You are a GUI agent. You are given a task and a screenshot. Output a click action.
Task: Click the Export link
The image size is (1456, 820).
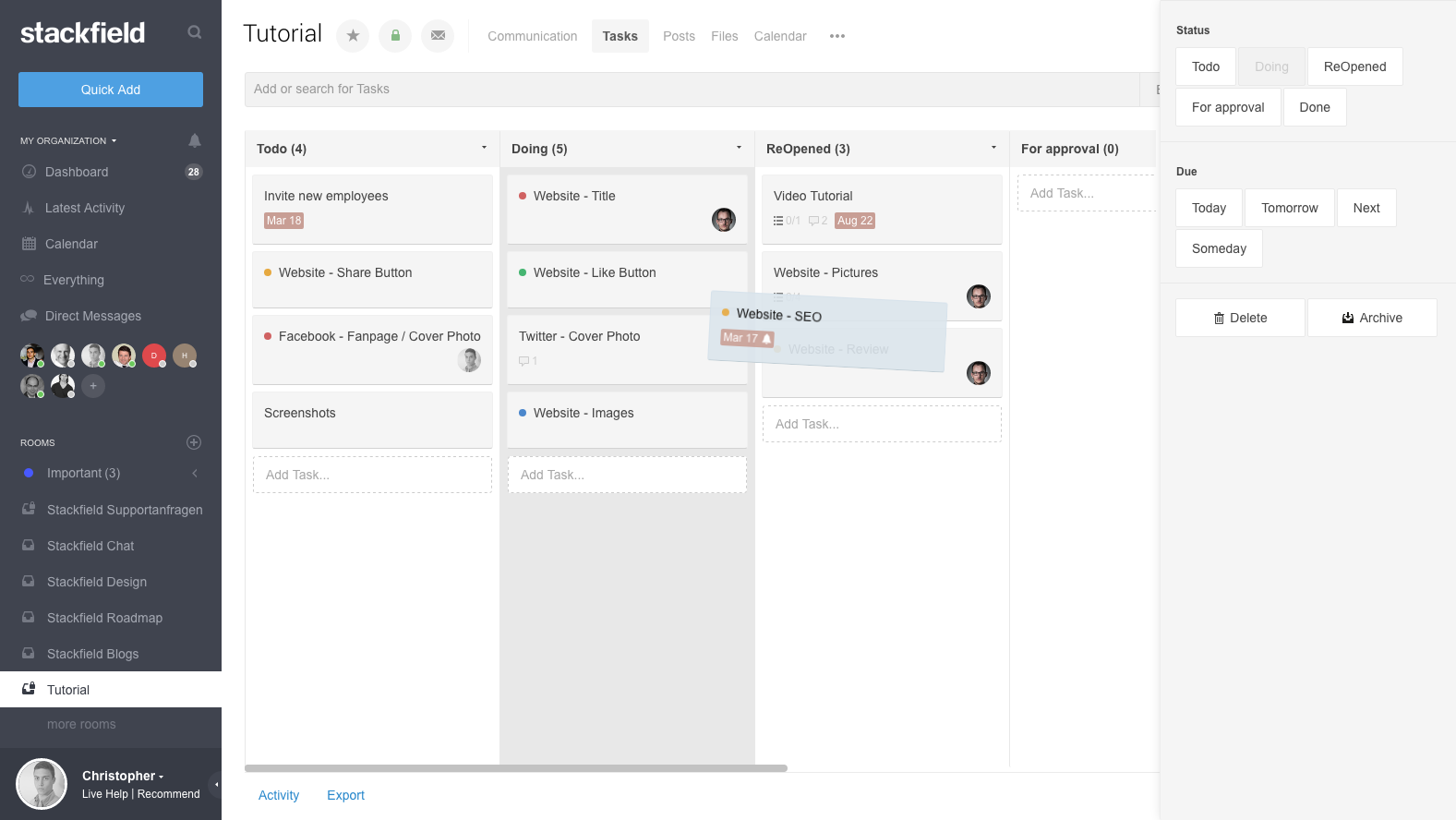click(x=345, y=795)
